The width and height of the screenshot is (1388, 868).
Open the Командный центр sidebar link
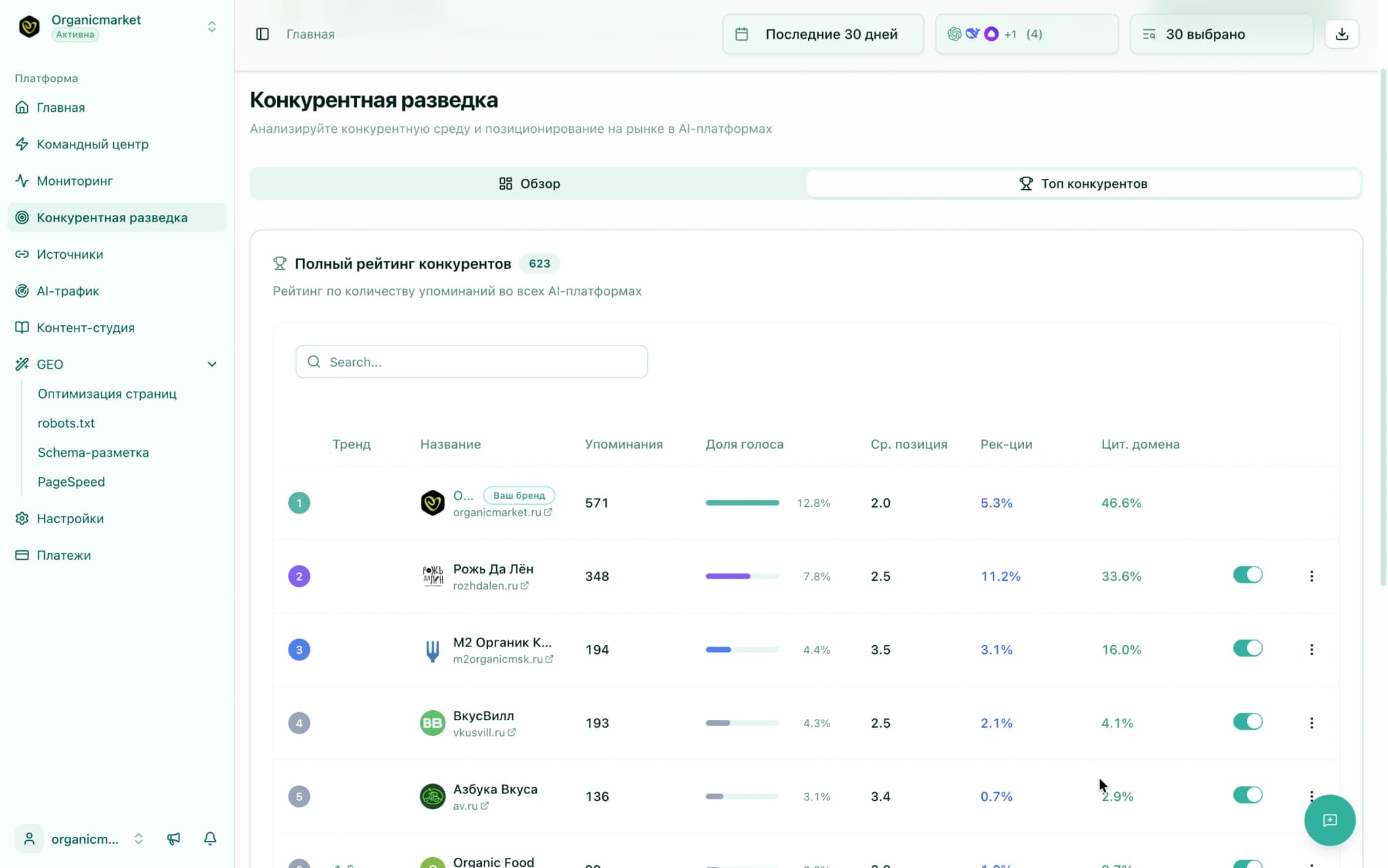[92, 144]
